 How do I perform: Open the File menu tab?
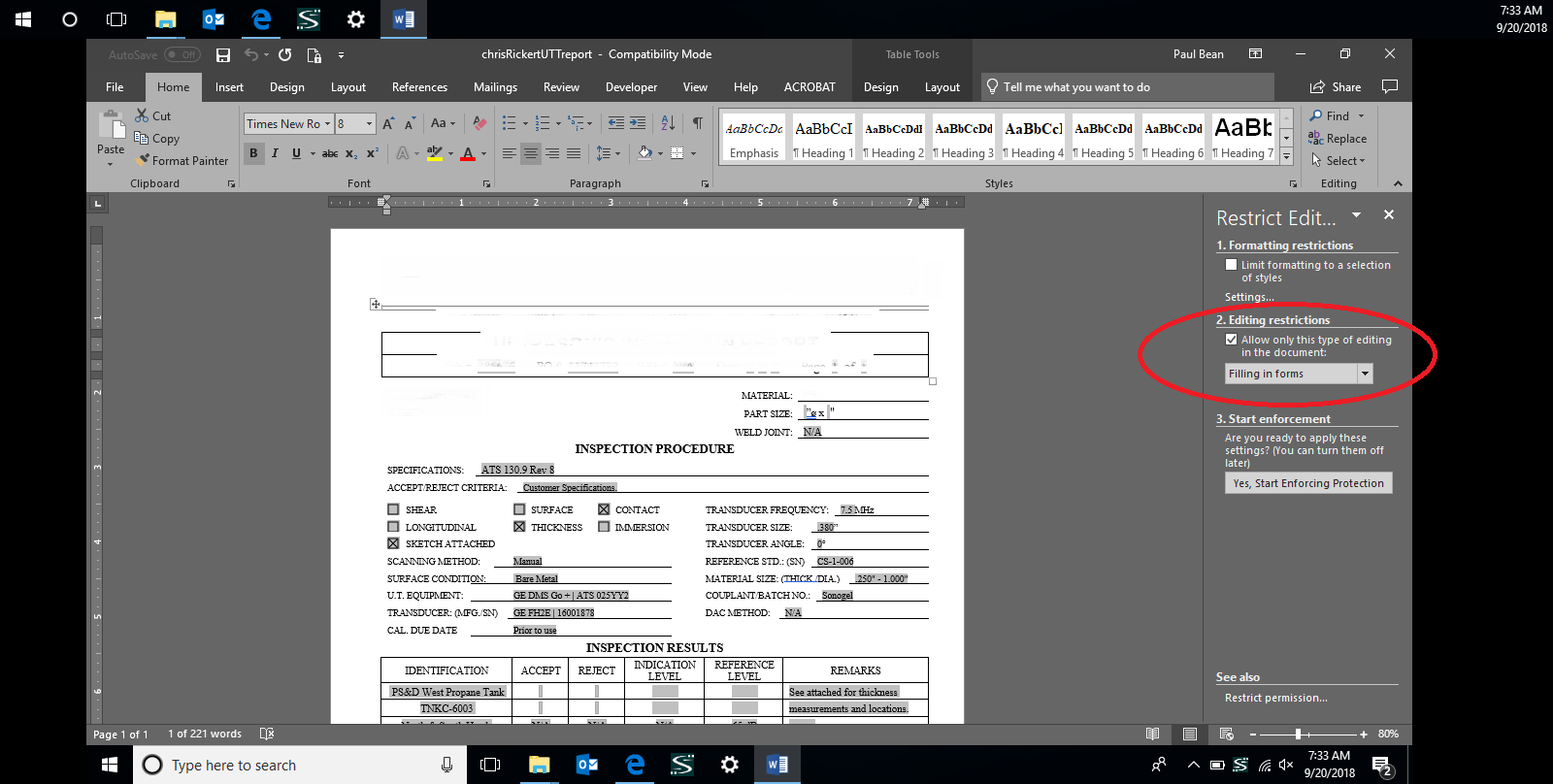coord(115,87)
